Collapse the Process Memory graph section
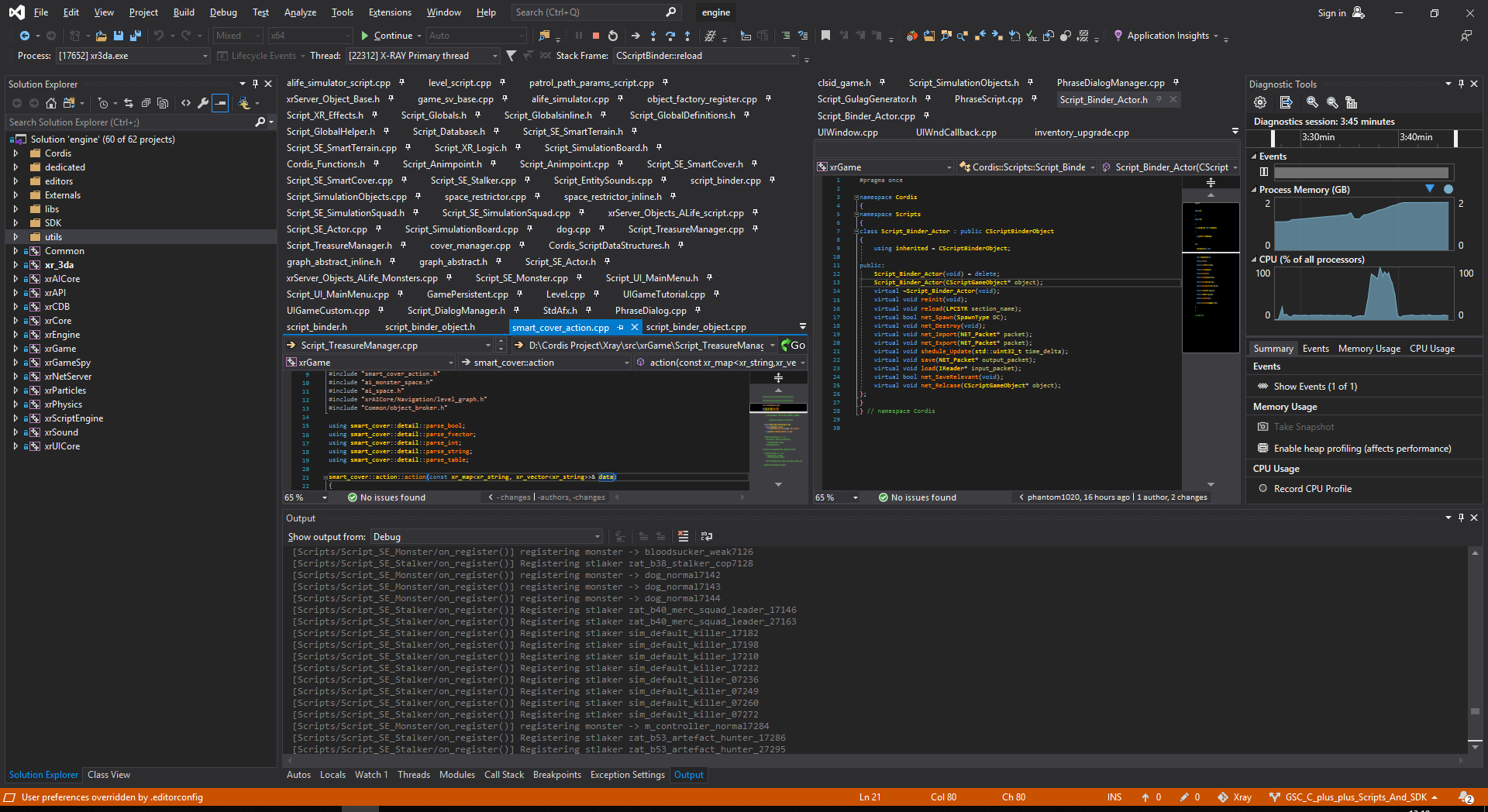This screenshot has height=812, width=1488. tap(1254, 190)
